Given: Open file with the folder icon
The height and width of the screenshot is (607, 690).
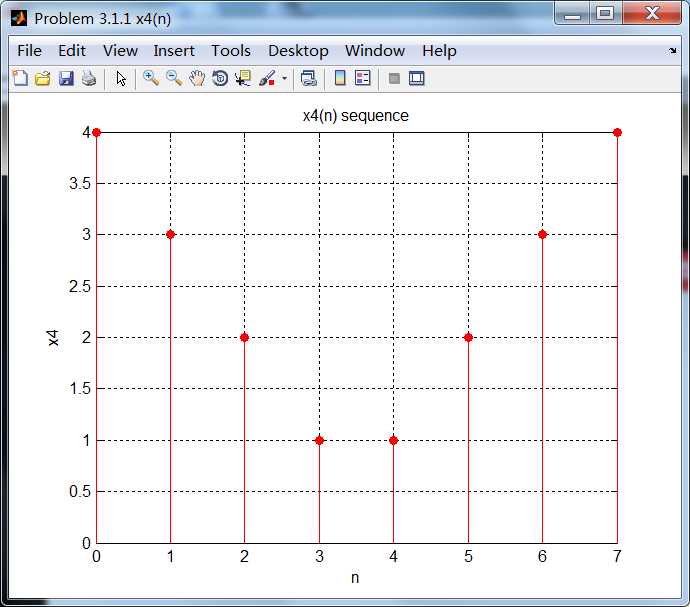Looking at the screenshot, I should pos(43,79).
